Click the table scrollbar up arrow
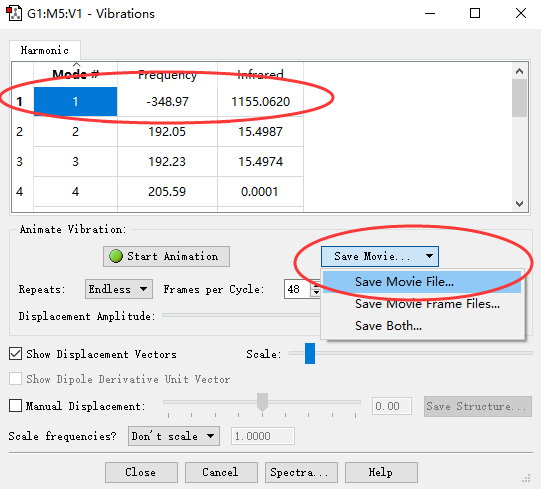This screenshot has height=489, width=541. [x=519, y=71]
